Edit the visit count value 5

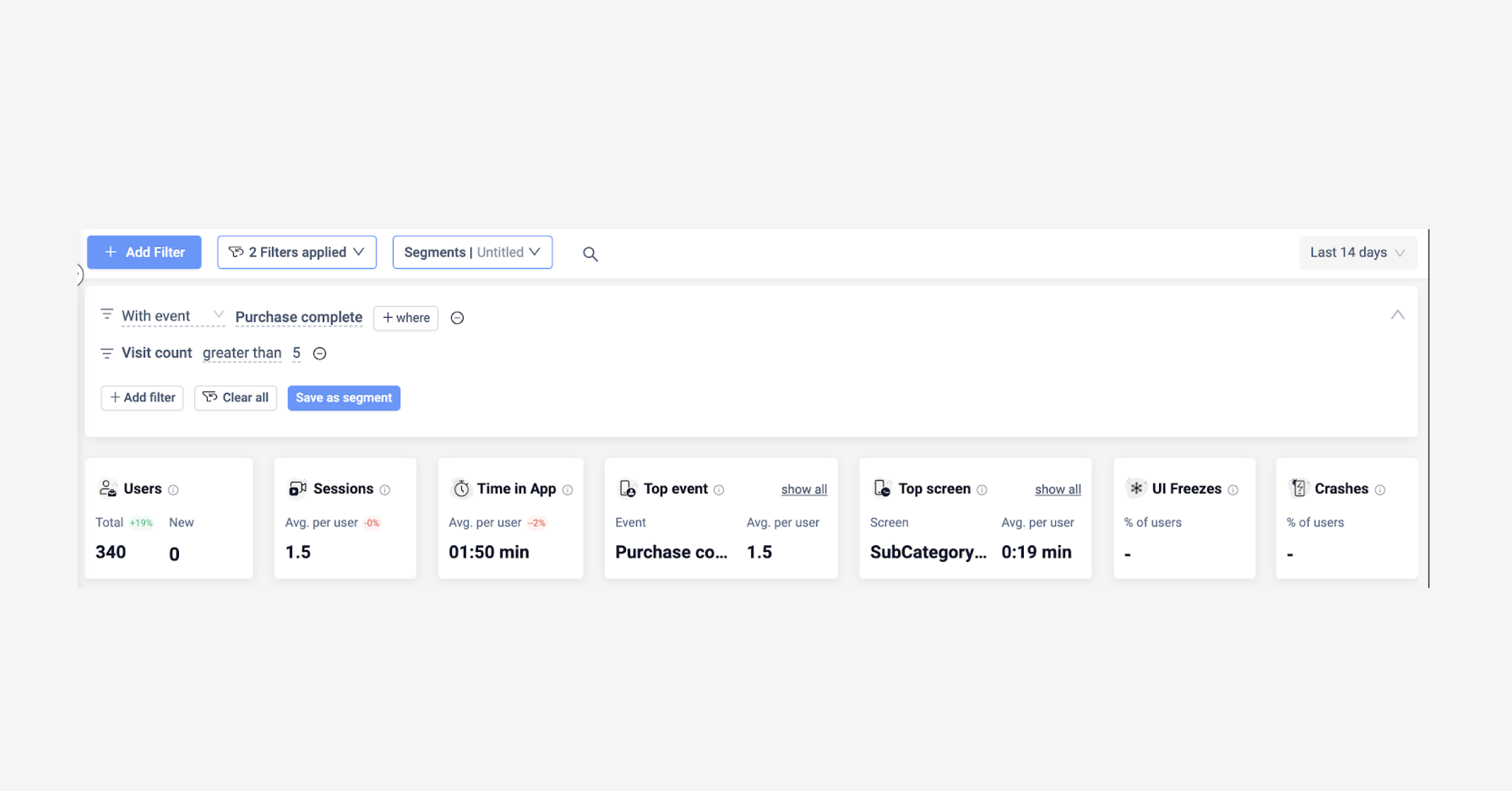(x=297, y=353)
